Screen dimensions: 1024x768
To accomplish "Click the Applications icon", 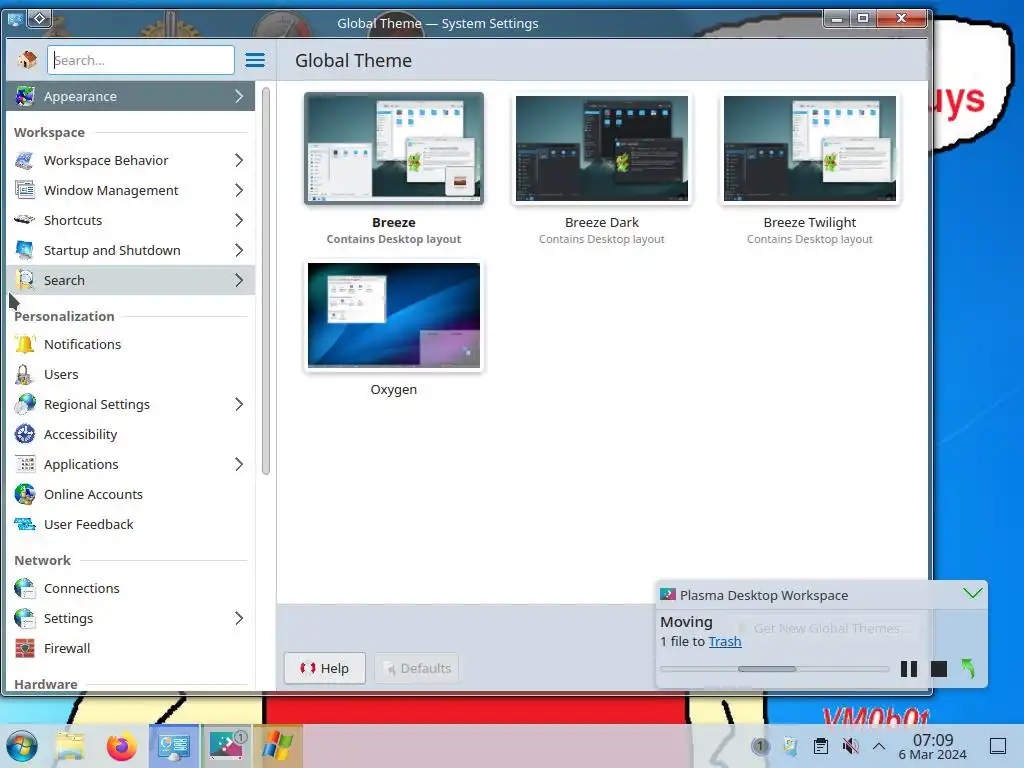I will [25, 464].
